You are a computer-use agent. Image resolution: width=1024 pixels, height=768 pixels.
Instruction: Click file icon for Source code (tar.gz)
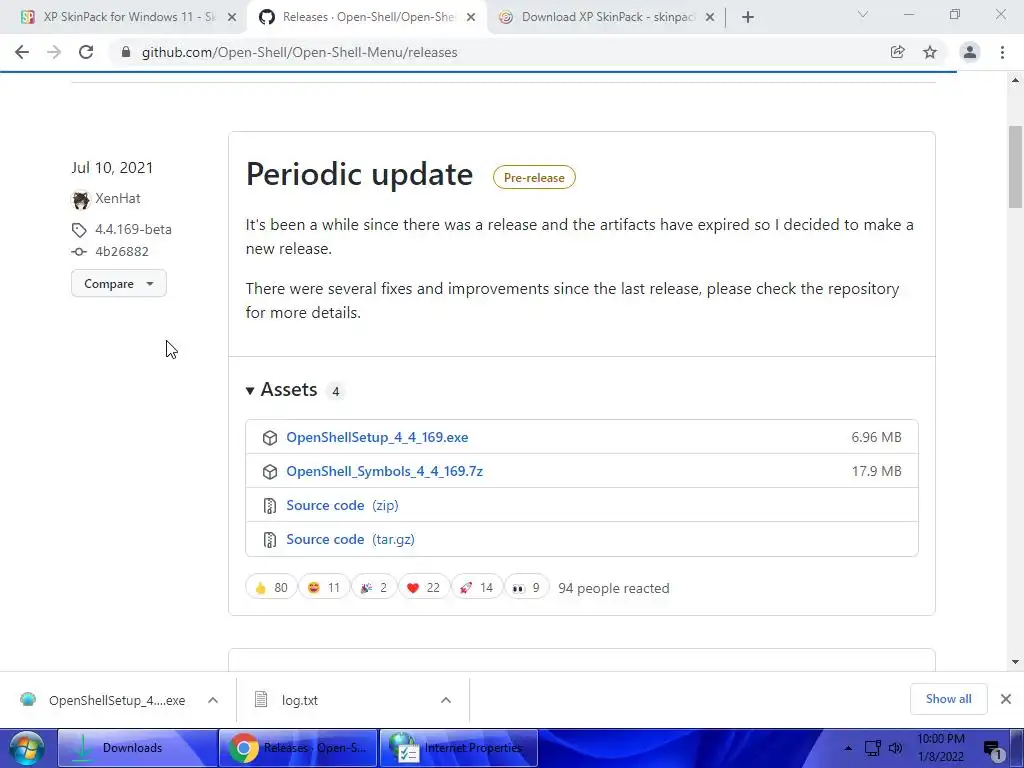270,539
